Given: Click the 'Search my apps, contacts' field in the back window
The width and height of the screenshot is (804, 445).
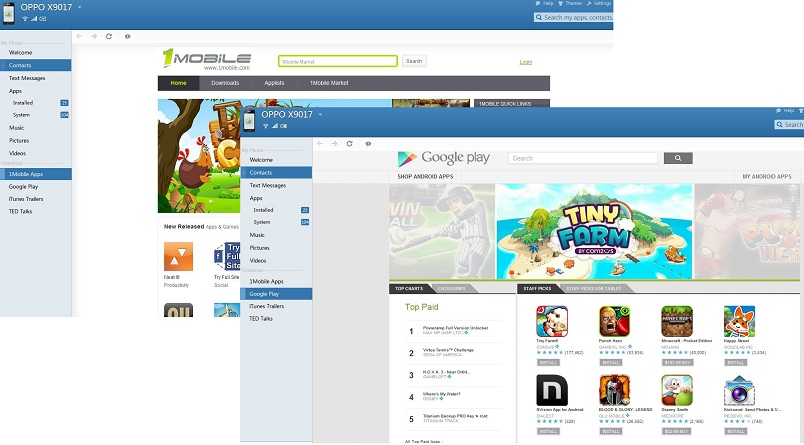Looking at the screenshot, I should (x=573, y=17).
